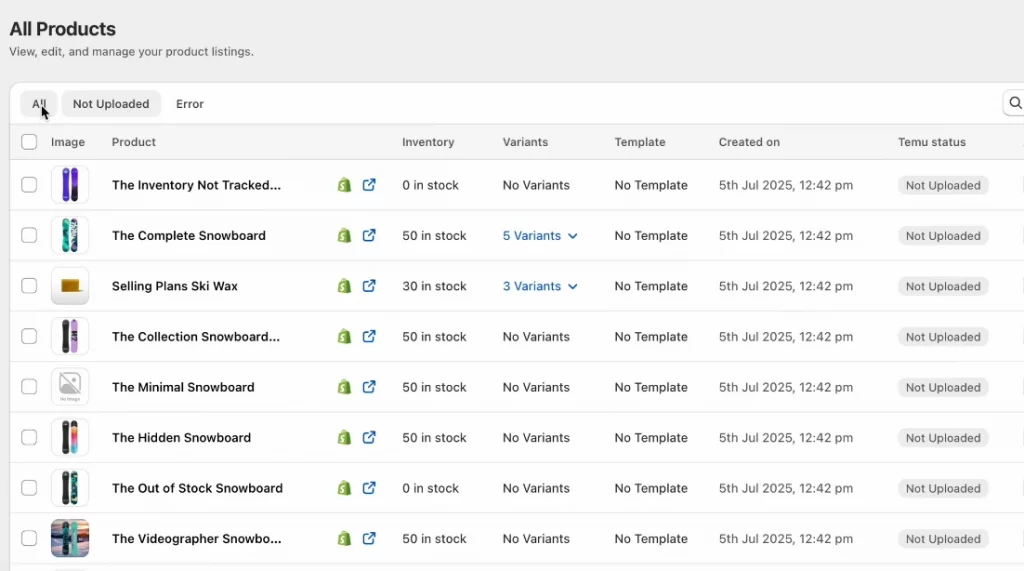Image resolution: width=1024 pixels, height=571 pixels.
Task: Open external link for The Inventory Not Tracked product
Action: click(369, 185)
